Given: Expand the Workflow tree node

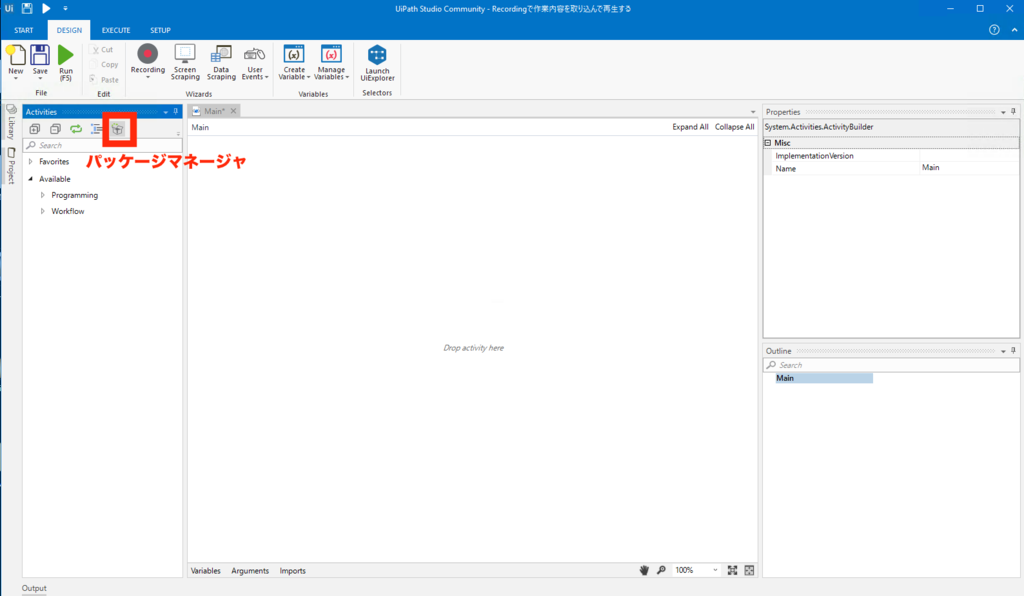Looking at the screenshot, I should [x=43, y=211].
